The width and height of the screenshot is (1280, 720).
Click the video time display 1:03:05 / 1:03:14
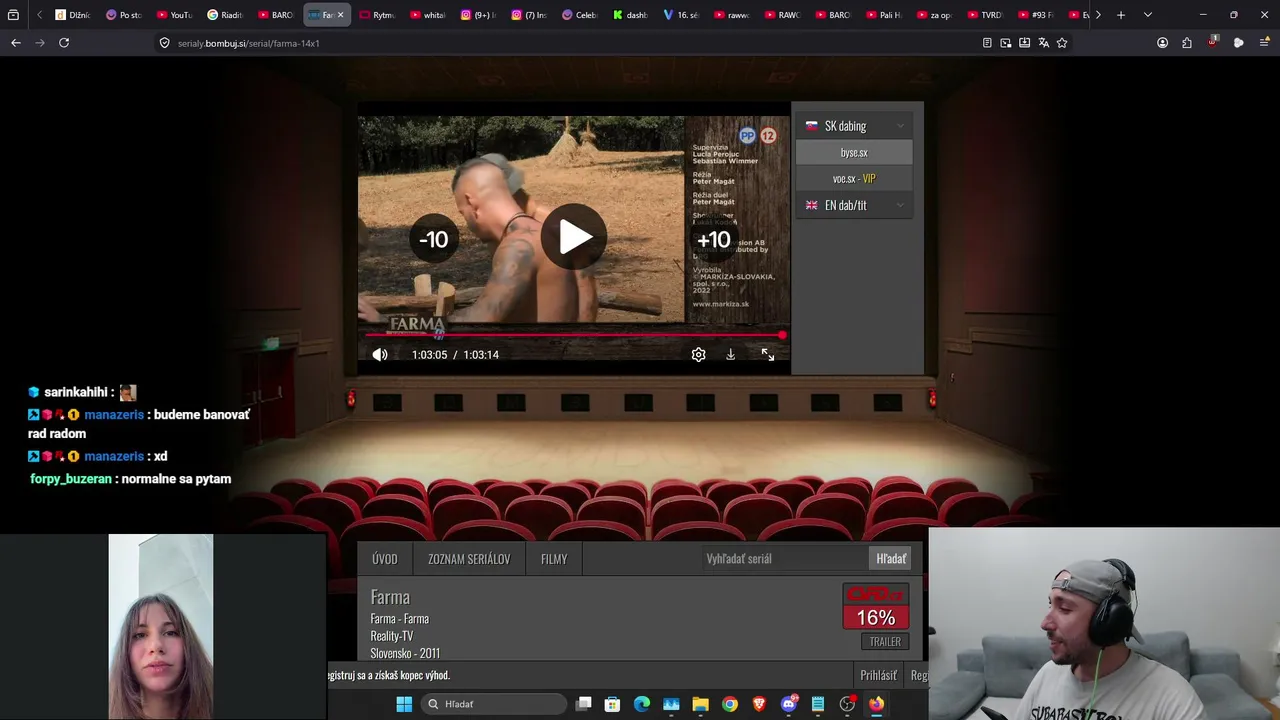[455, 355]
